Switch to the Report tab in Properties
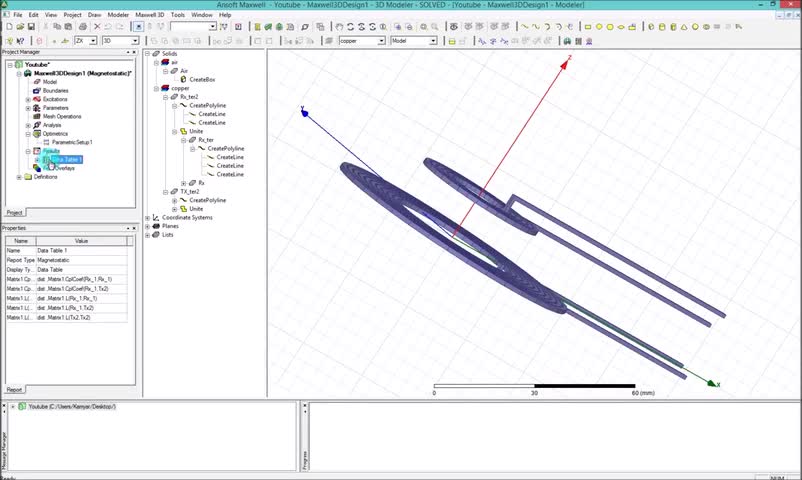Image resolution: width=802 pixels, height=480 pixels. click(x=14, y=389)
